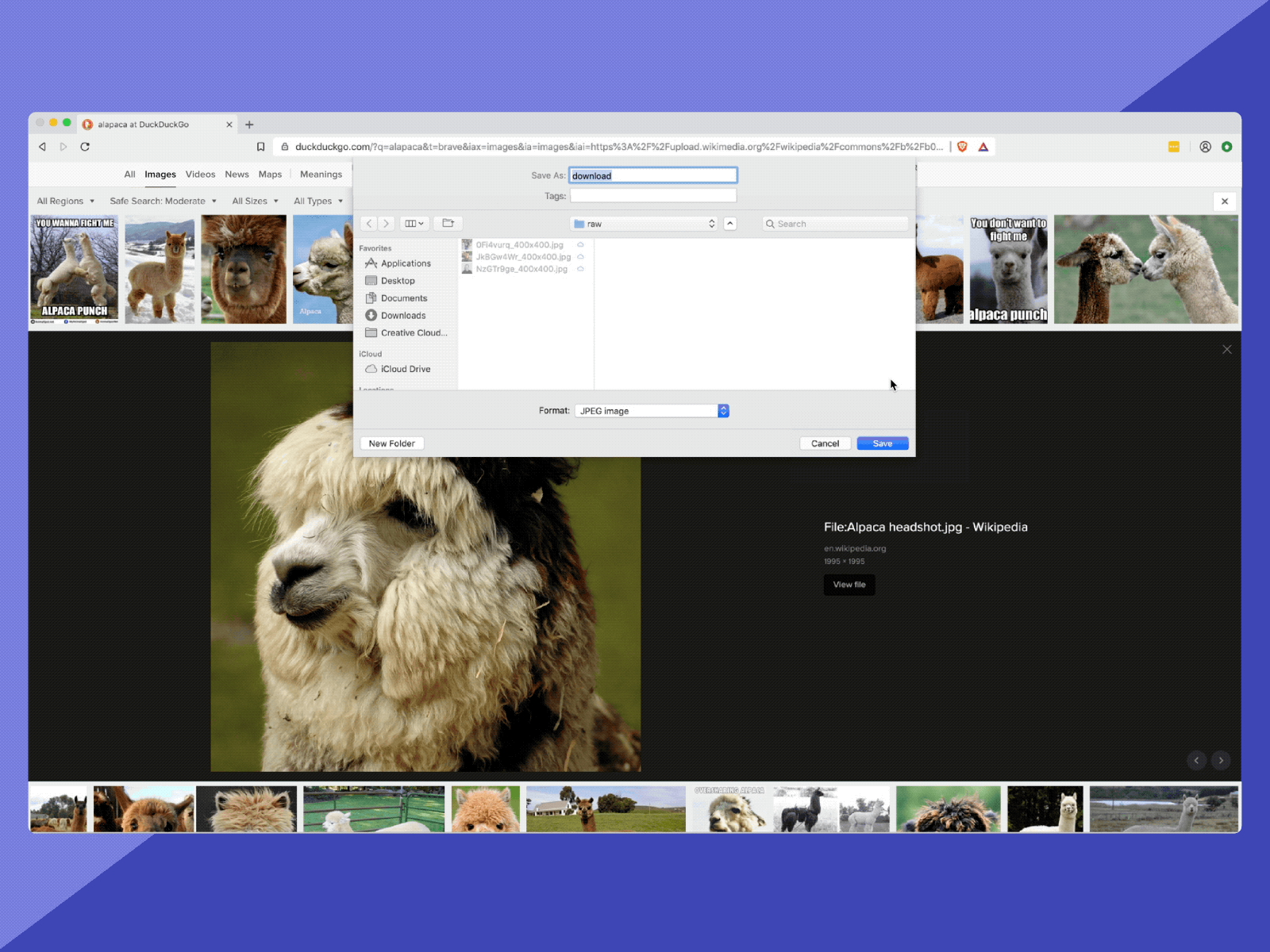1270x952 pixels.
Task: Click the collapse chevron next to raw folder
Action: pyautogui.click(x=730, y=223)
